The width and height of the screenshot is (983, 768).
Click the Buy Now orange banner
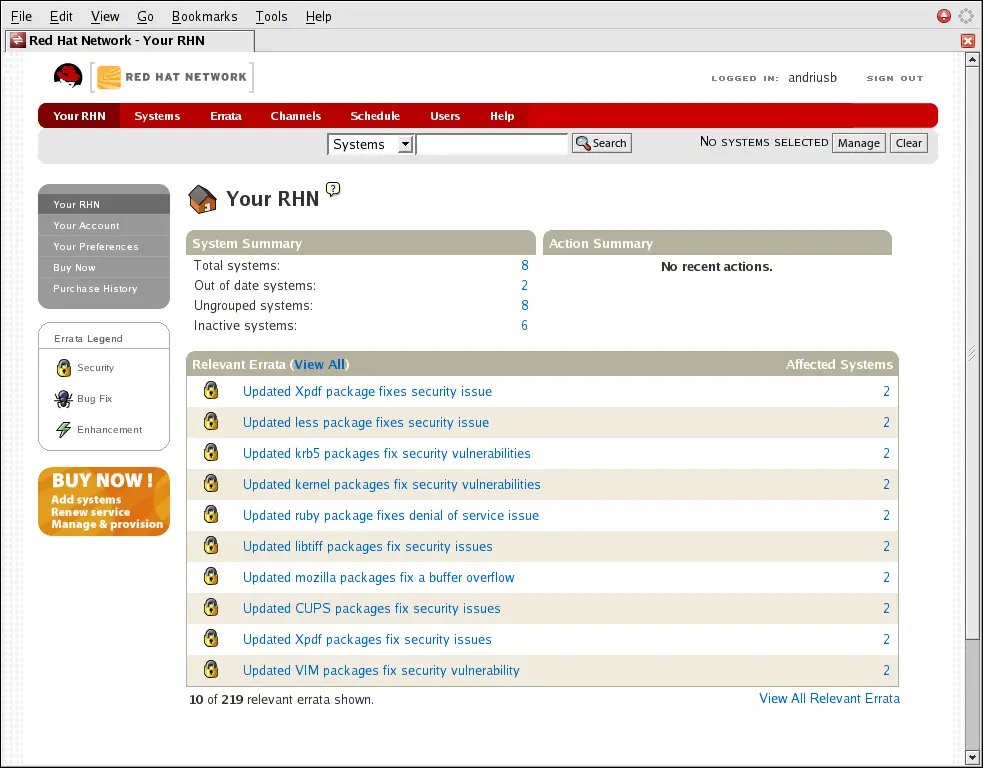[104, 502]
